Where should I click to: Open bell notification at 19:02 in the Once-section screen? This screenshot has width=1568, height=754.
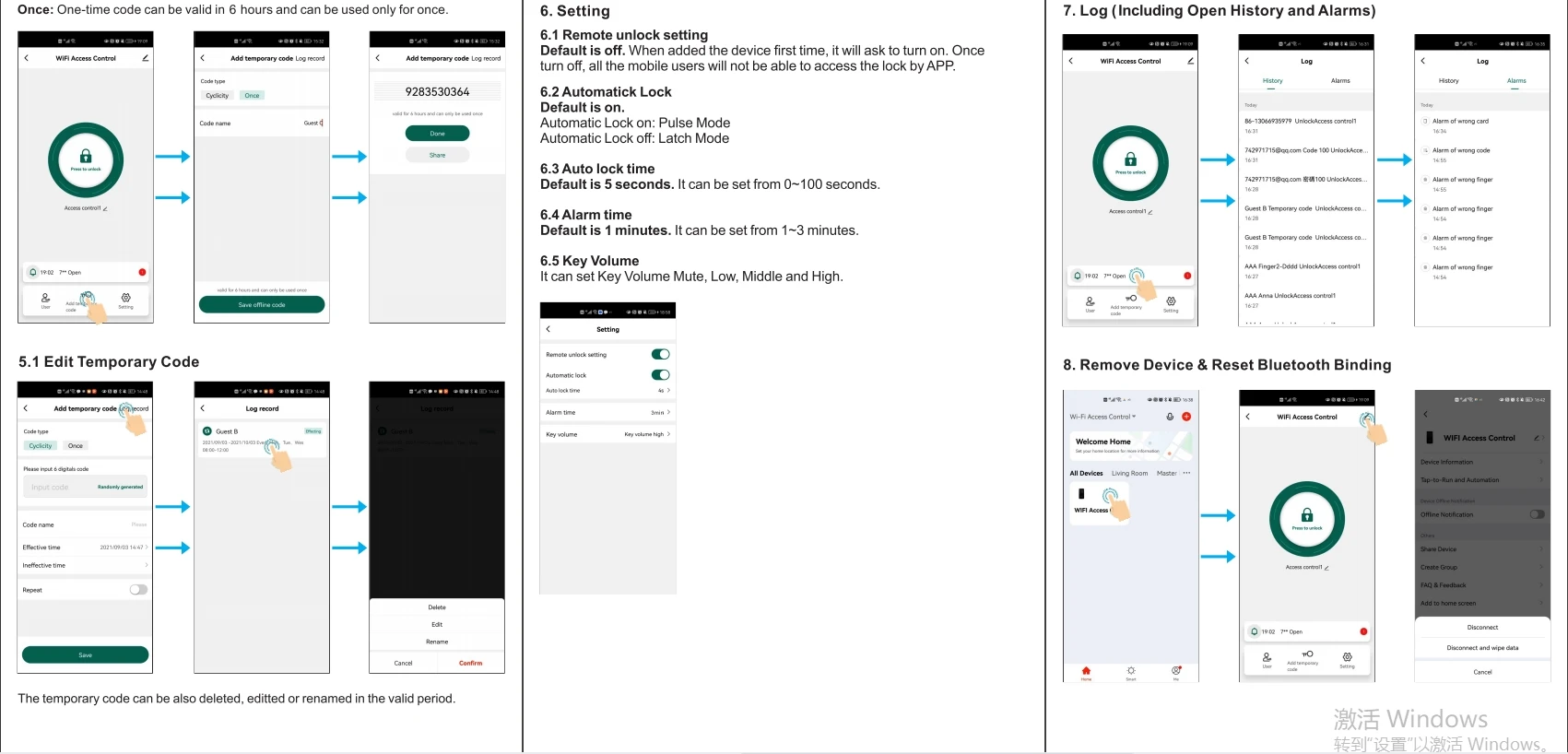click(x=33, y=272)
